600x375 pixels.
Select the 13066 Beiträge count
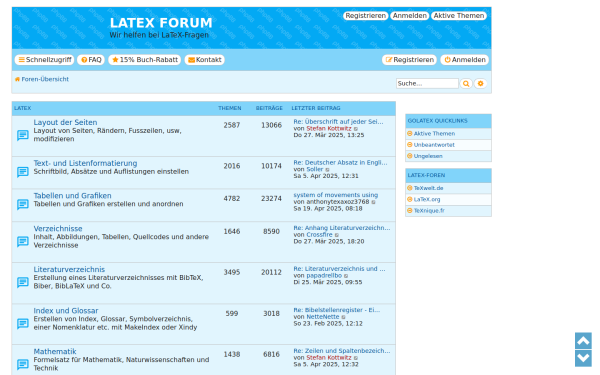(271, 126)
